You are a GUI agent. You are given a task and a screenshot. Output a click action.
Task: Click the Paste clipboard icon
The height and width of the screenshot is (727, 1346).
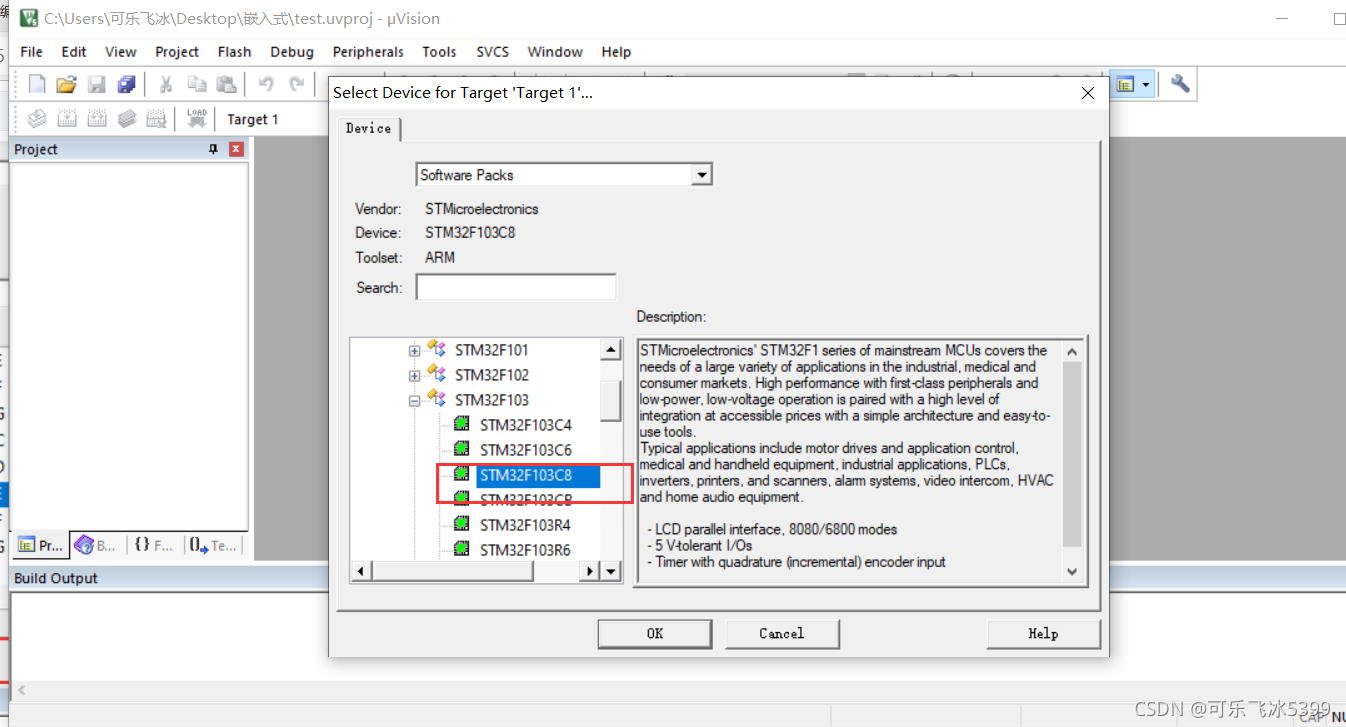227,85
